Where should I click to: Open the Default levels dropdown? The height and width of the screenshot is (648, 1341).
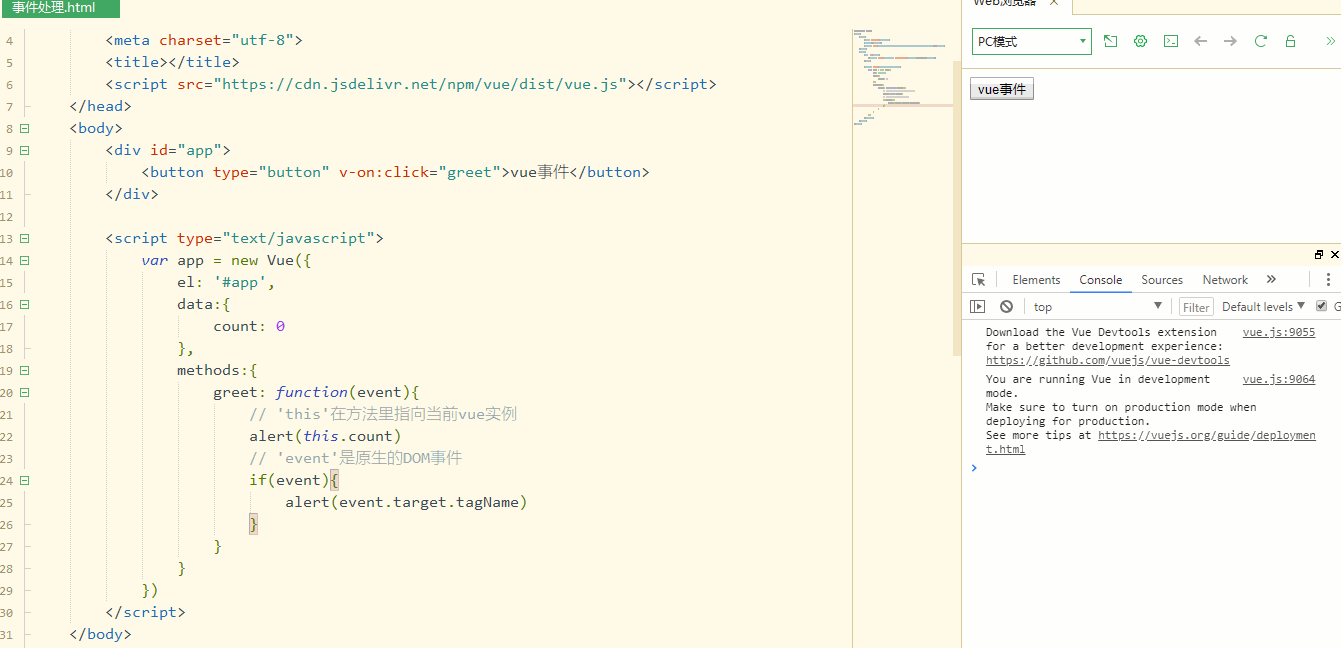(x=1264, y=307)
